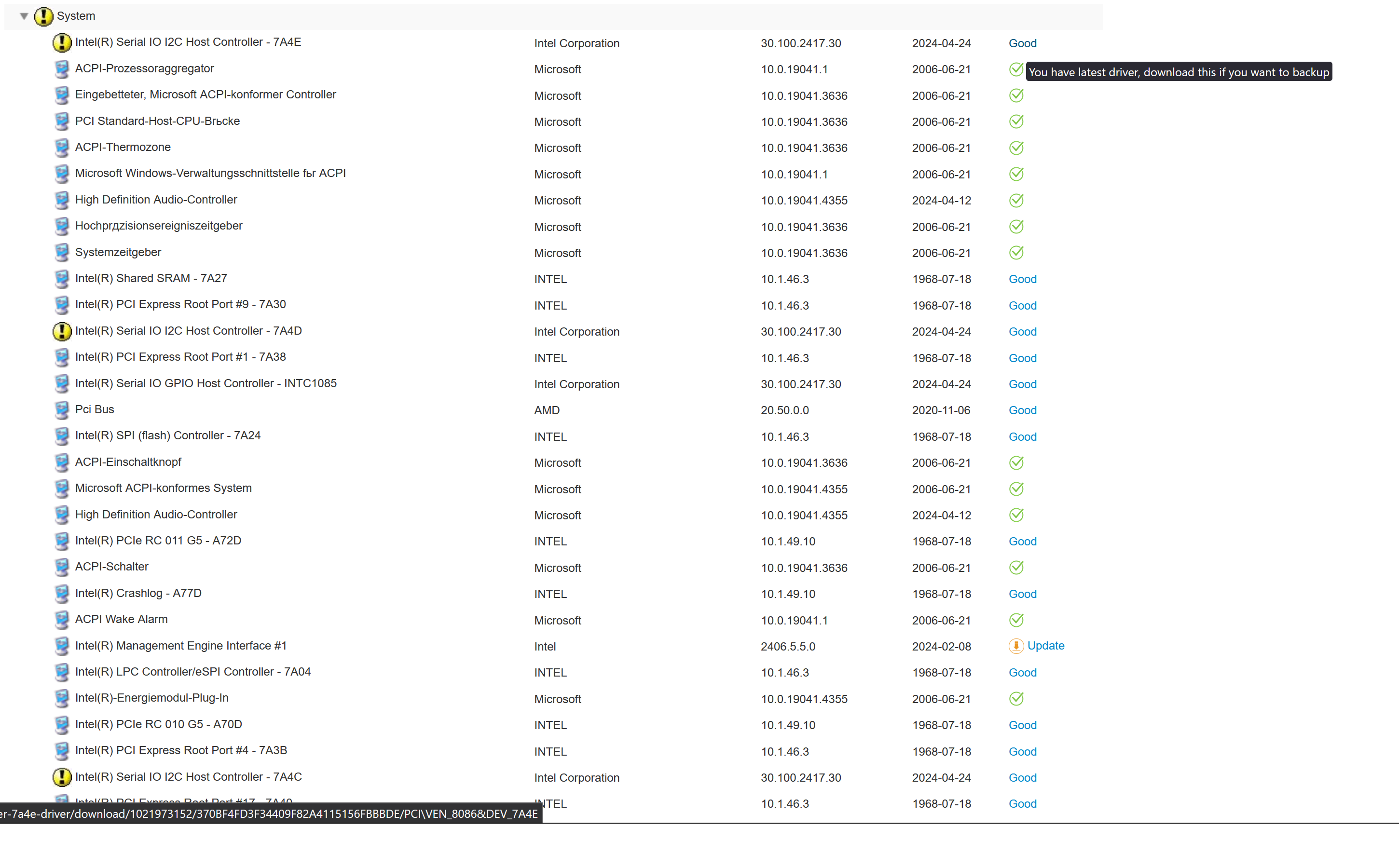Collapse the System category triangle

pos(24,16)
